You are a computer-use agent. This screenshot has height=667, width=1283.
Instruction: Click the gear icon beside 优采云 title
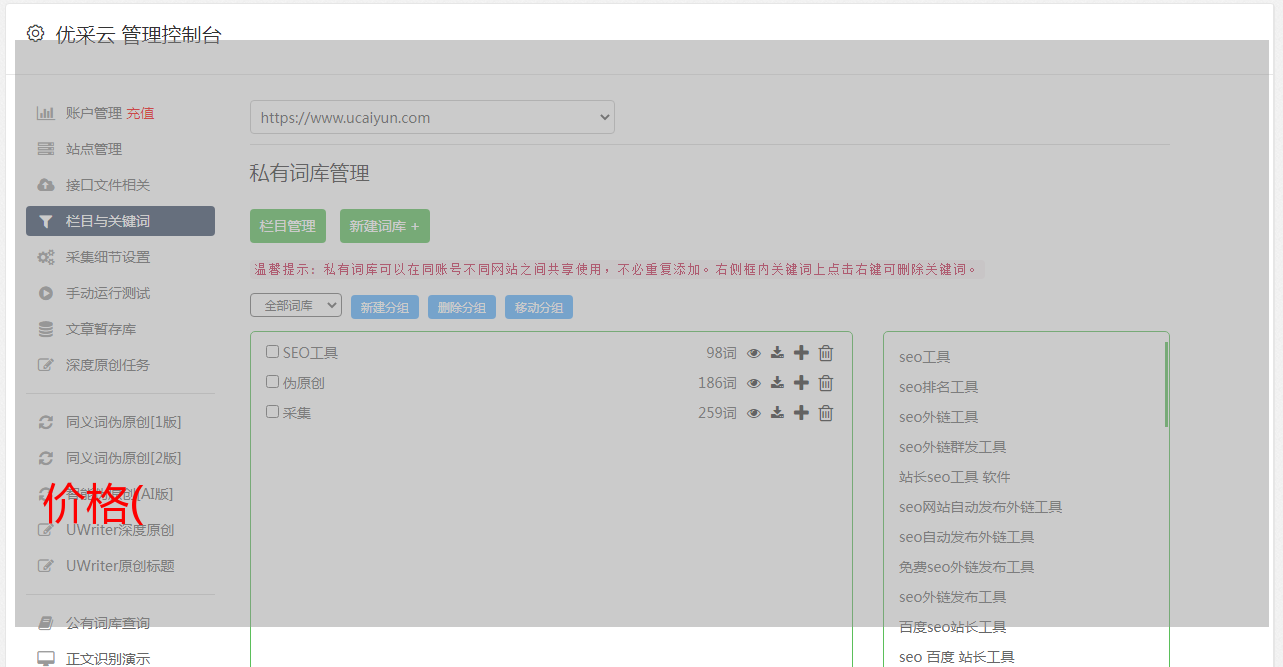[x=36, y=34]
